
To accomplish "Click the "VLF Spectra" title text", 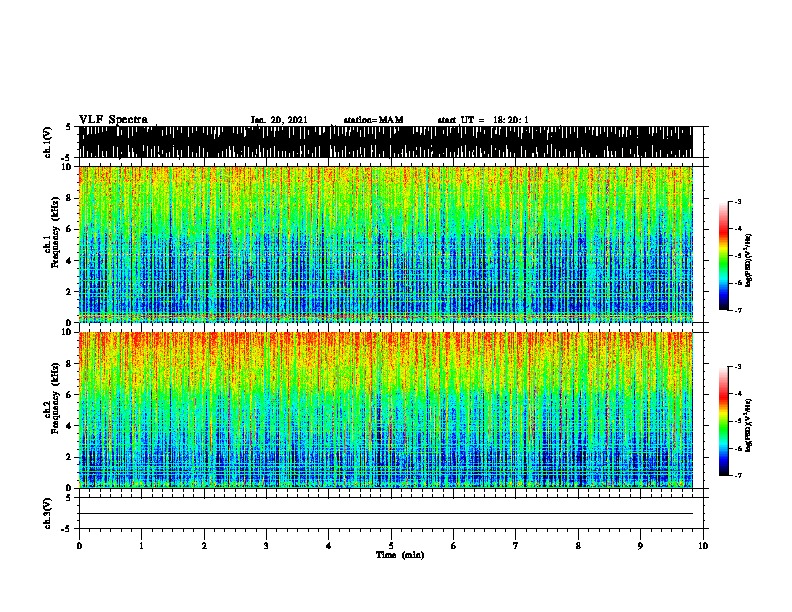I will point(113,119).
